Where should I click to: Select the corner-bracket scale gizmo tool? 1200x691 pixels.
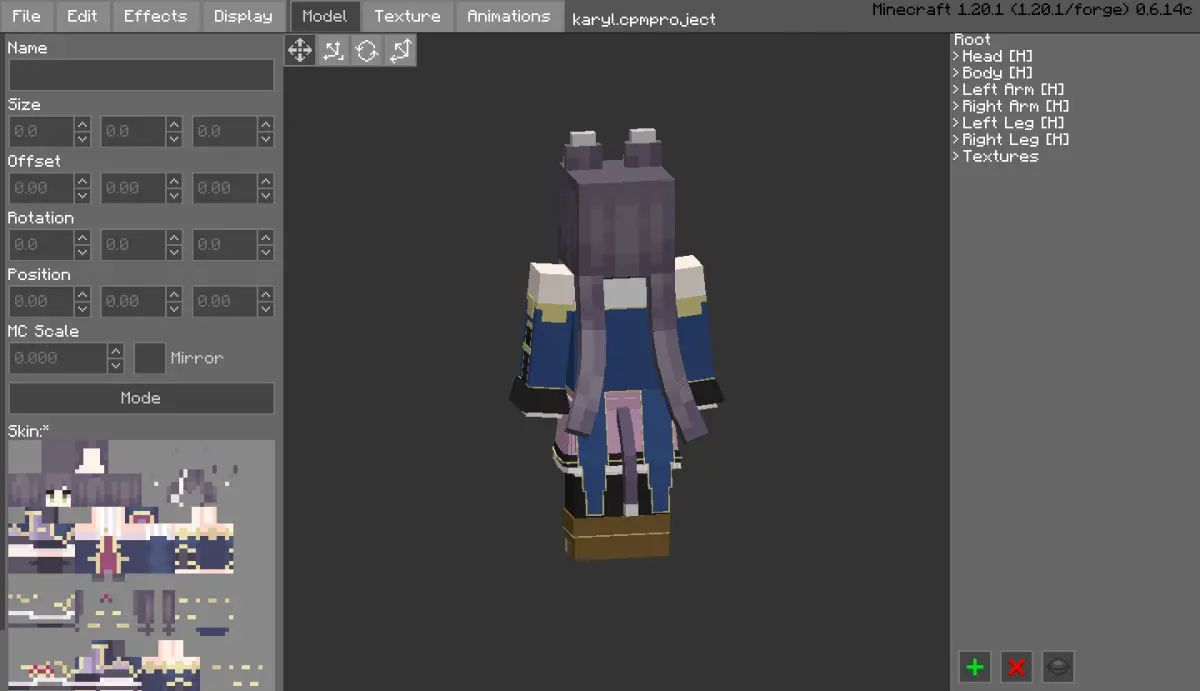333,50
